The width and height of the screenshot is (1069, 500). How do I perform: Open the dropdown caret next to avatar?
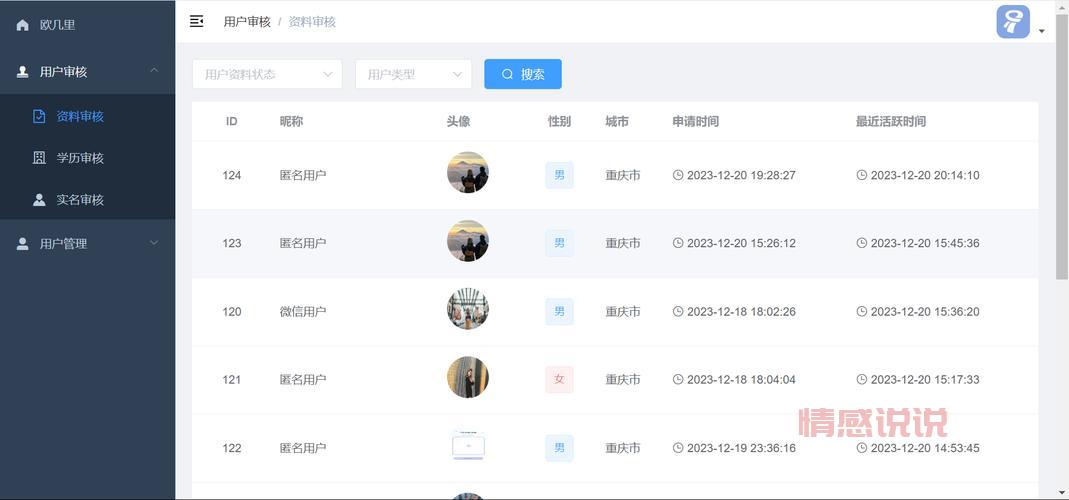tap(1042, 31)
